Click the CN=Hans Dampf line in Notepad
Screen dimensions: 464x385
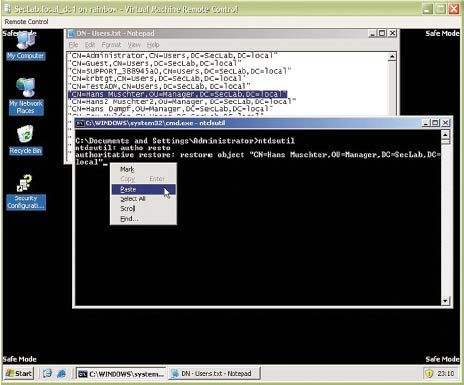(x=170, y=109)
